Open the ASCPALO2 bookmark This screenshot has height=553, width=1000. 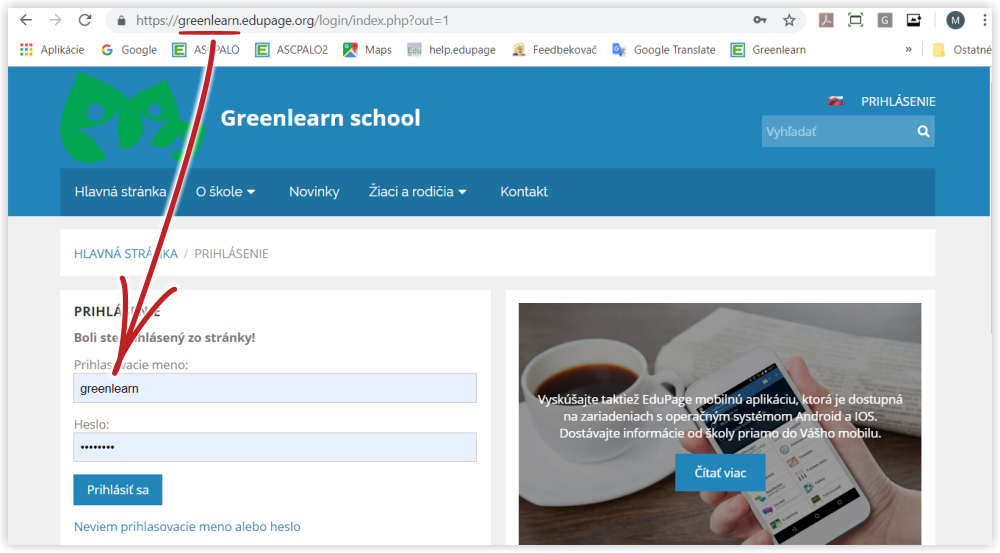pos(291,50)
